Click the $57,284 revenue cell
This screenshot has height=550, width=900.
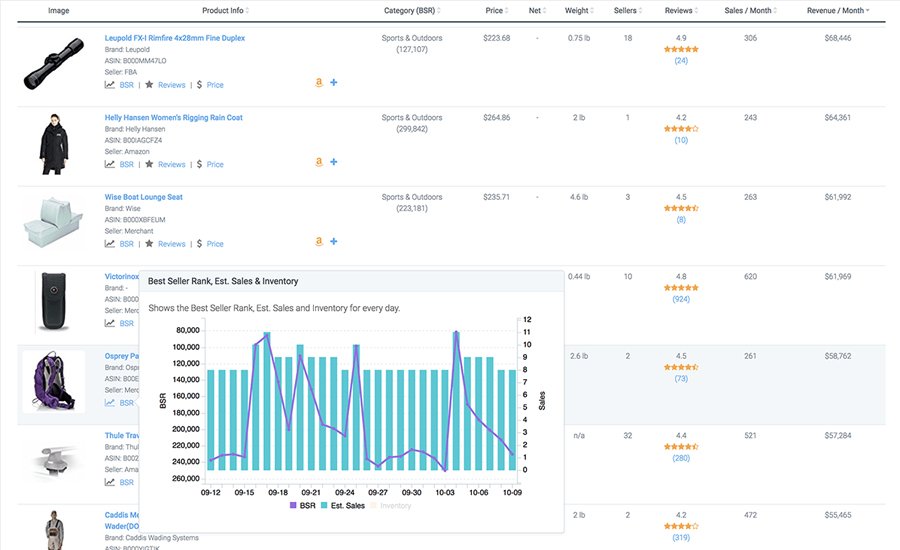click(x=838, y=436)
